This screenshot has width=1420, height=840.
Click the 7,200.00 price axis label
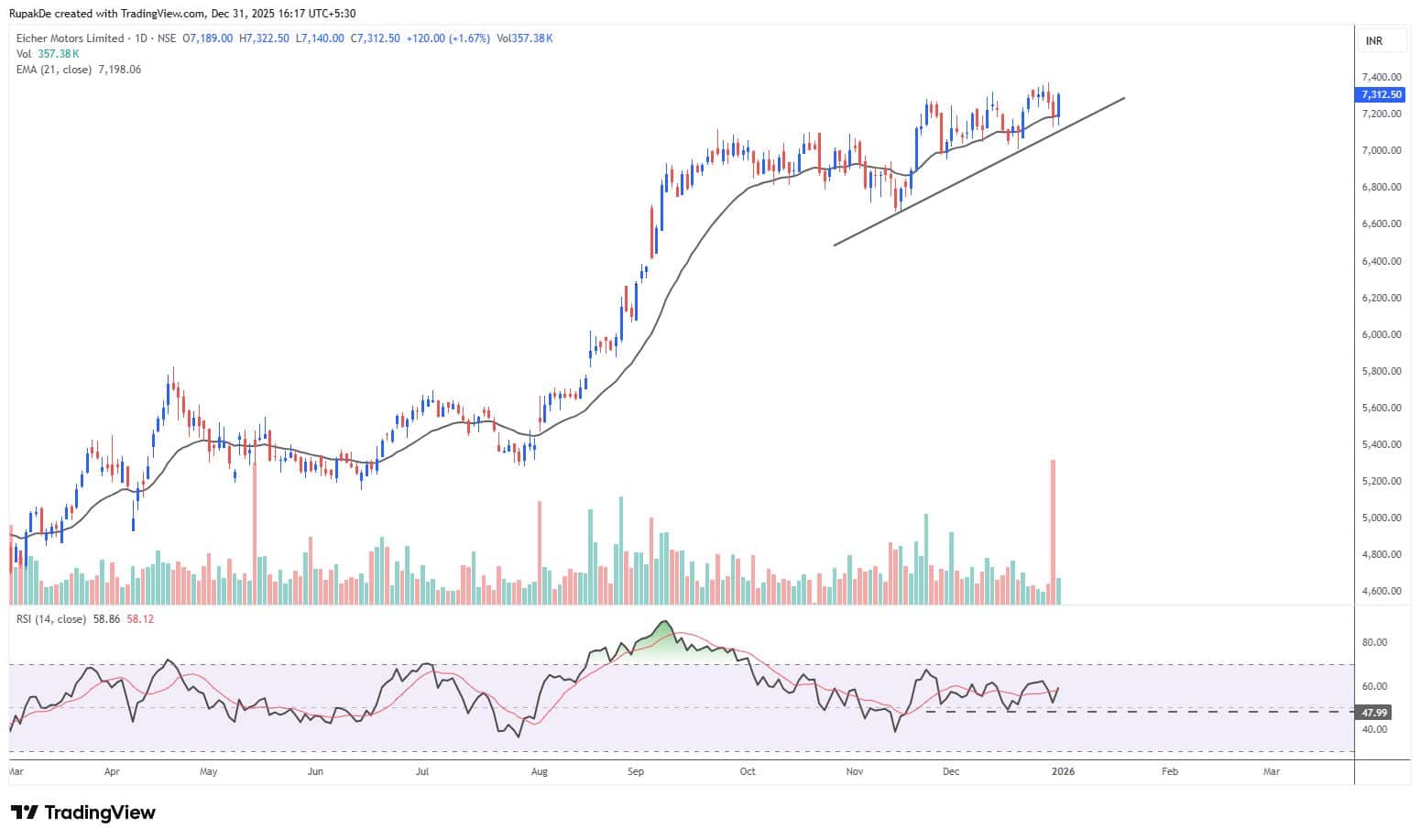click(1382, 114)
